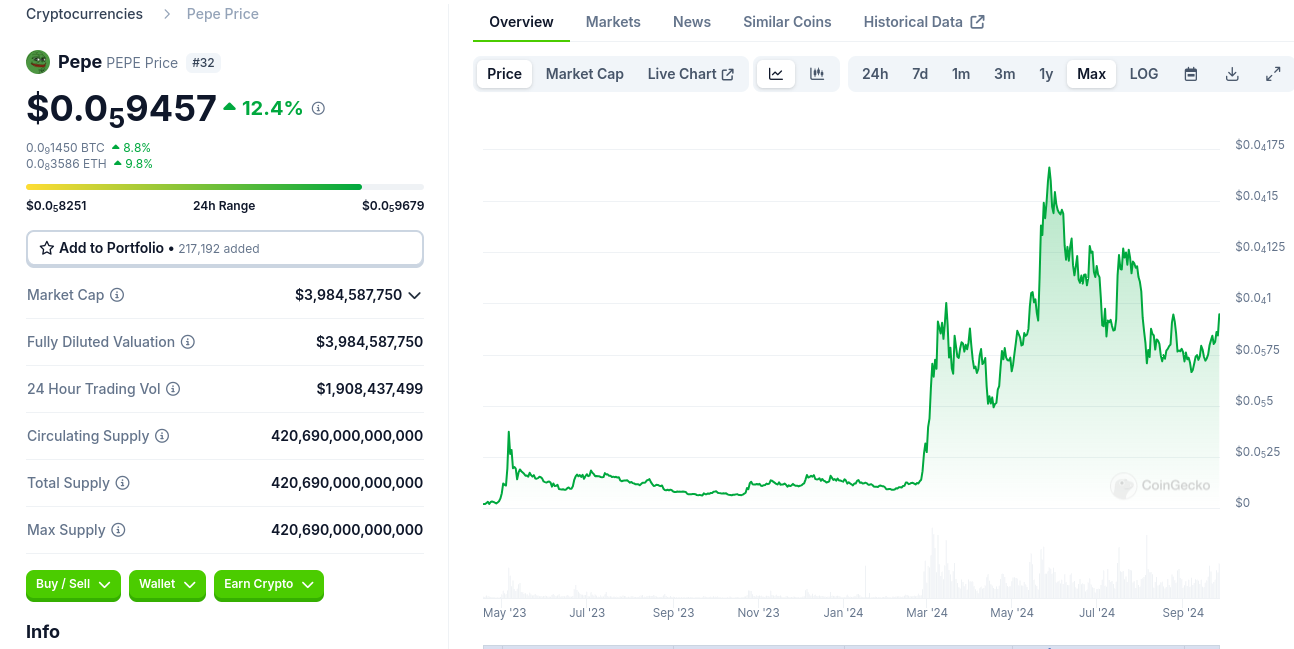Screen dimensions: 1294x649
Task: Set chart range to 24h
Action: pos(875,74)
